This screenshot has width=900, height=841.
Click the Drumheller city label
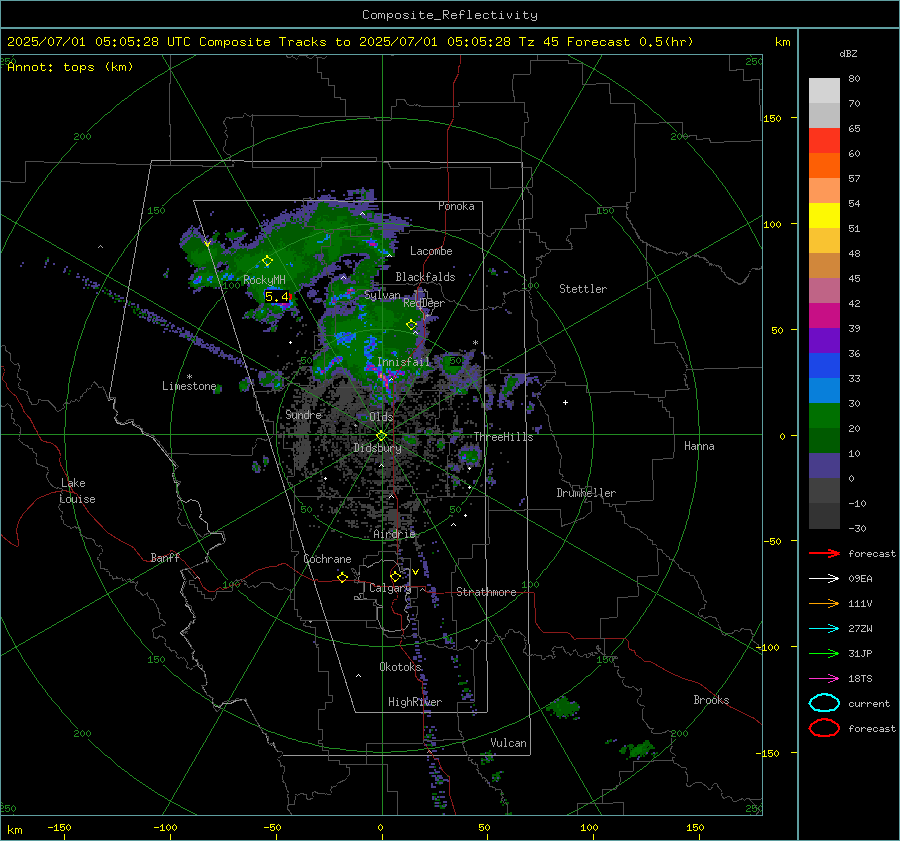tap(586, 493)
